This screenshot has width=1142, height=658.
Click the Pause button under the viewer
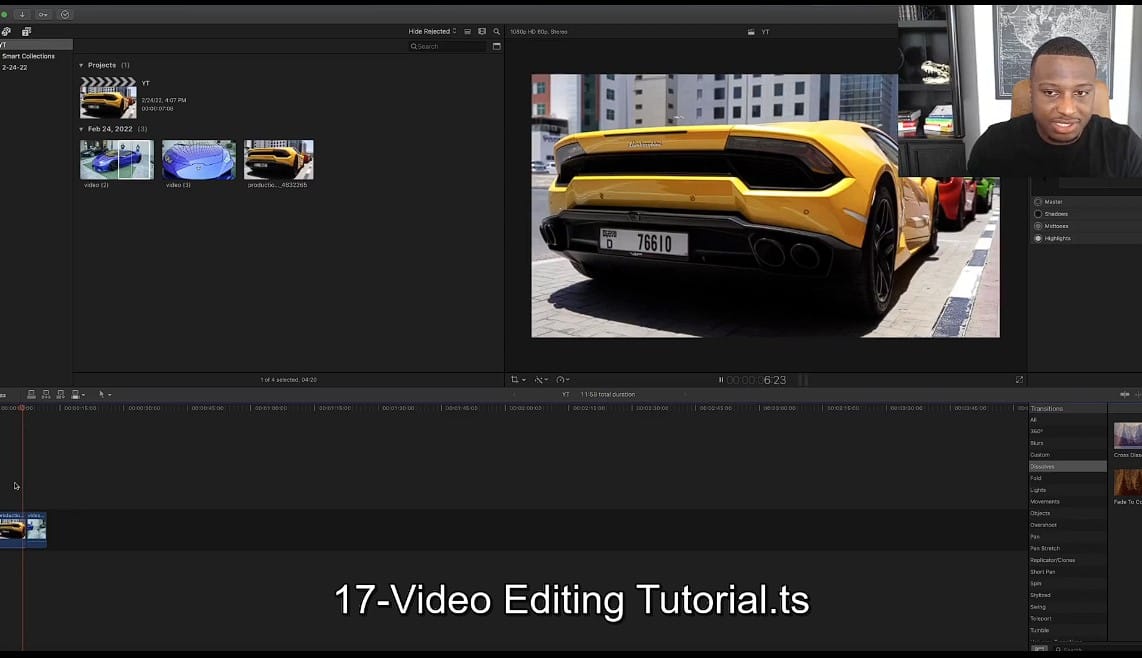pos(722,379)
